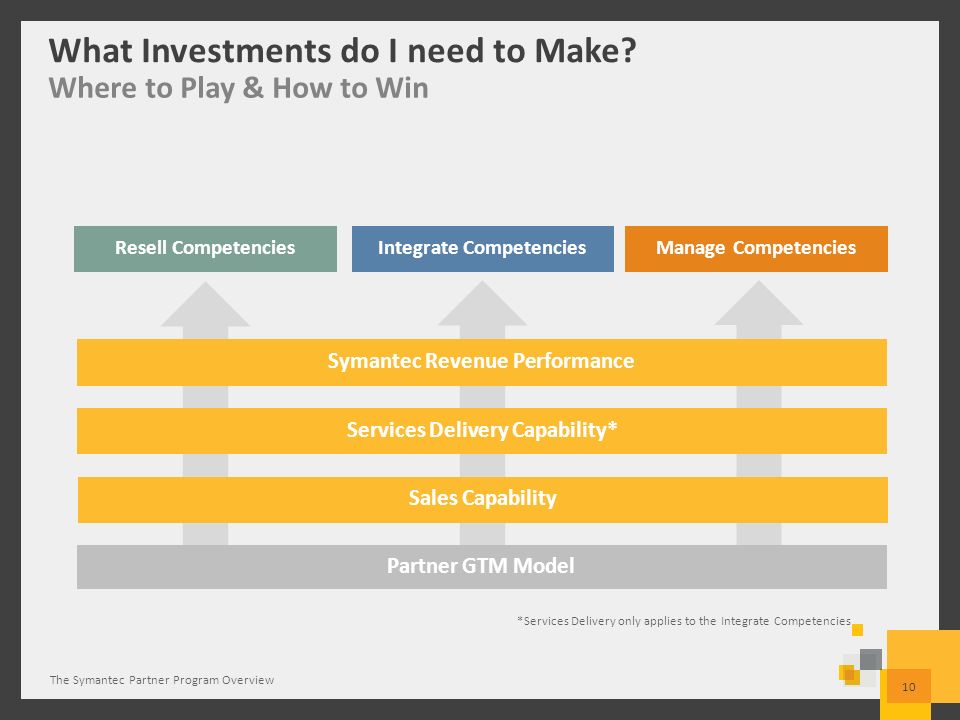960x720 pixels.
Task: Click the dark orange square in corner logo
Action: tap(850, 674)
